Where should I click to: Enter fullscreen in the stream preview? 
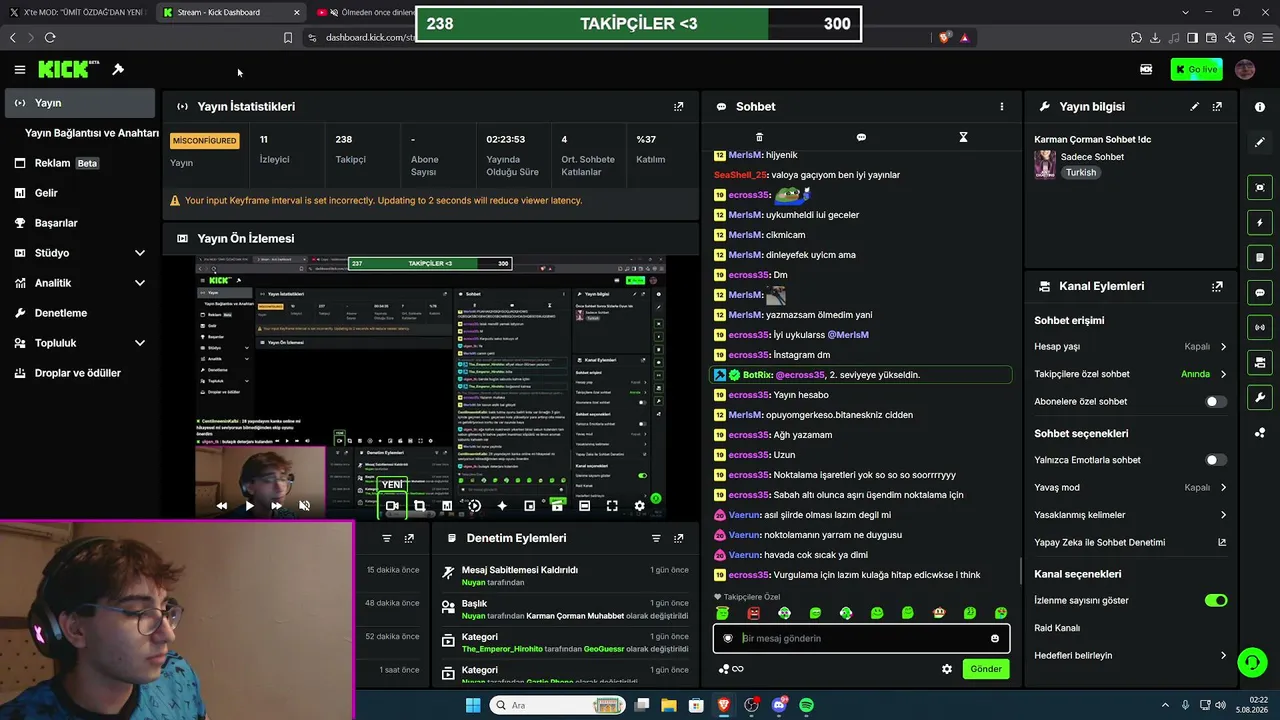612,506
